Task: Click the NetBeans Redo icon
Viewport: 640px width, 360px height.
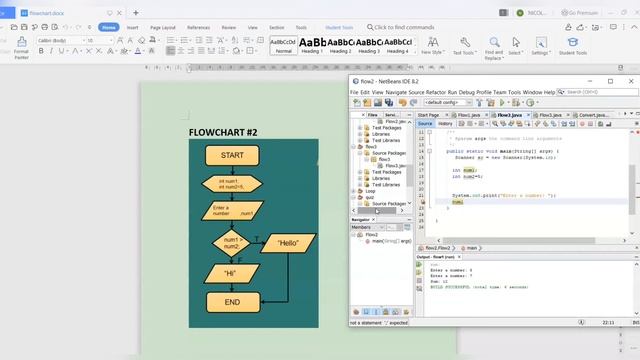Action: (413, 102)
